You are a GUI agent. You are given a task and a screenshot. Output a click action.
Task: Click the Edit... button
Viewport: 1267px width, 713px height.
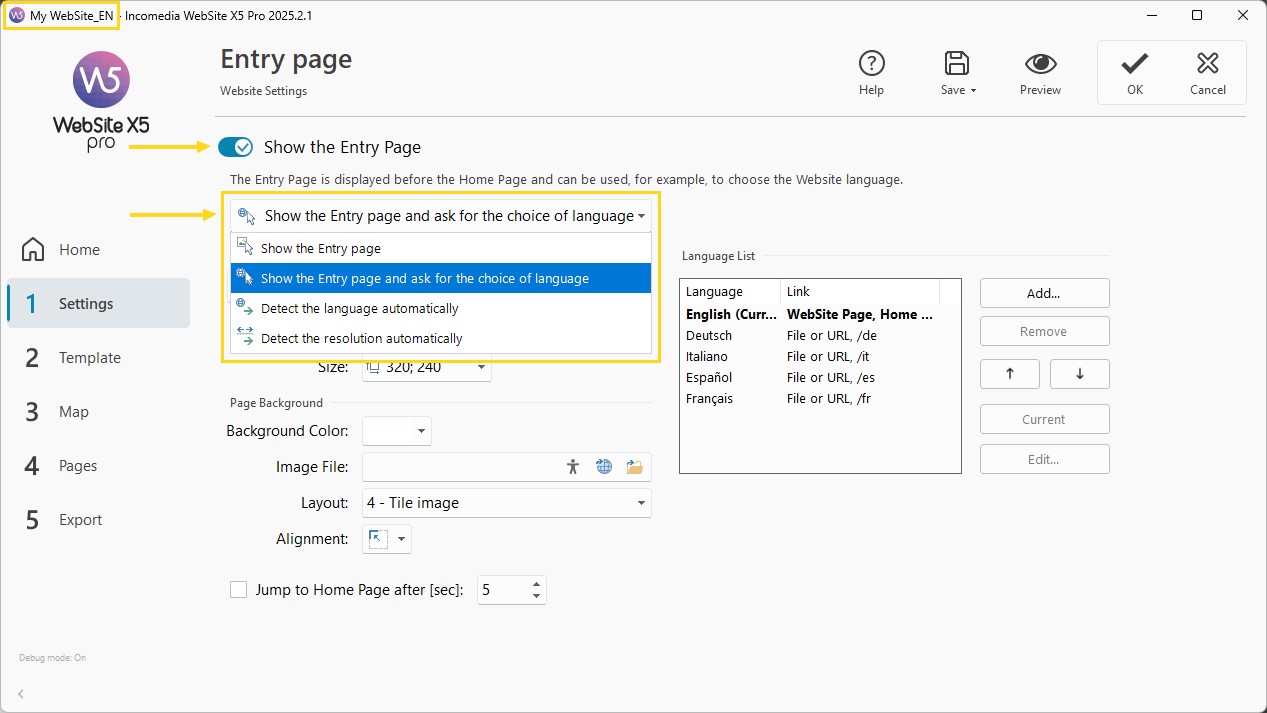click(x=1044, y=459)
